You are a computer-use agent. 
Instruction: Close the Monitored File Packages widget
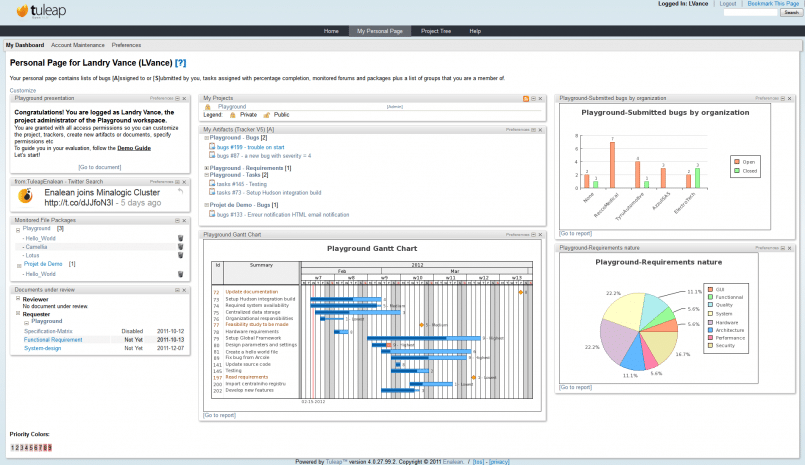click(184, 221)
